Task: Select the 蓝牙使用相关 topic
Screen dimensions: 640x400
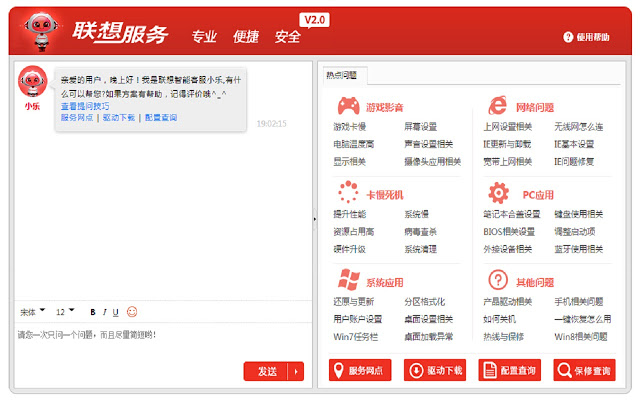Action: tap(578, 249)
